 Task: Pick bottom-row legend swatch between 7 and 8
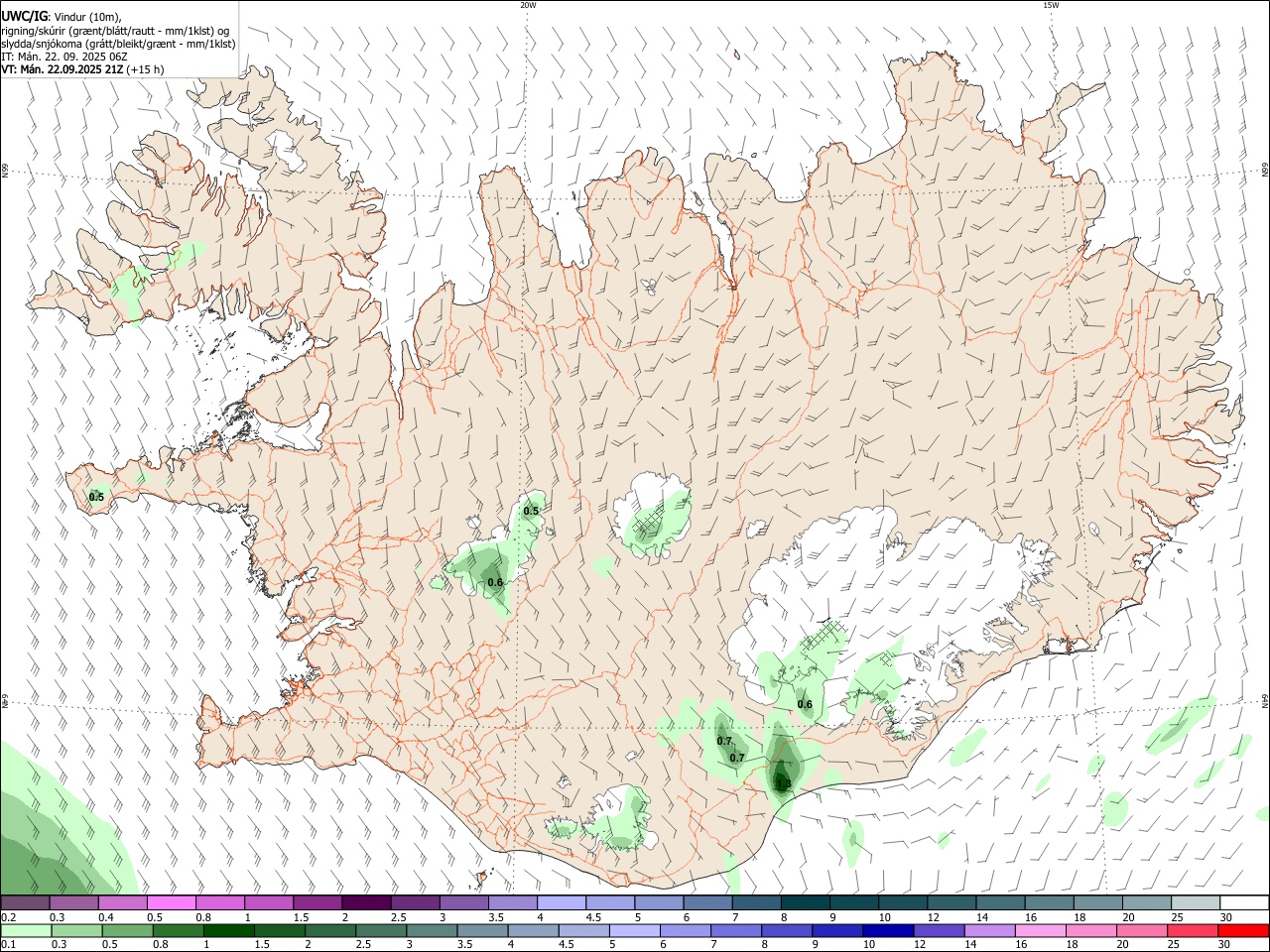736,930
